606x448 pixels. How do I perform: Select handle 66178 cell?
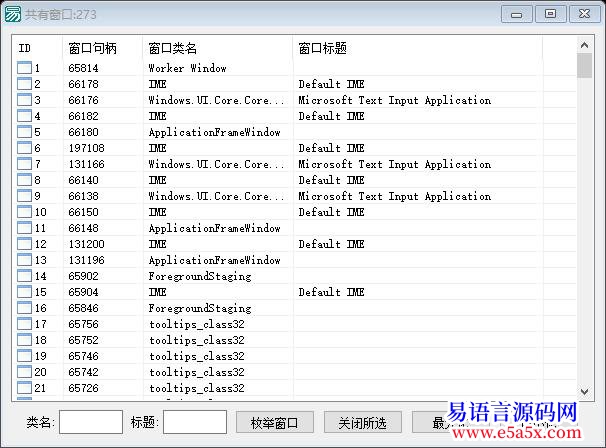pyautogui.click(x=83, y=84)
